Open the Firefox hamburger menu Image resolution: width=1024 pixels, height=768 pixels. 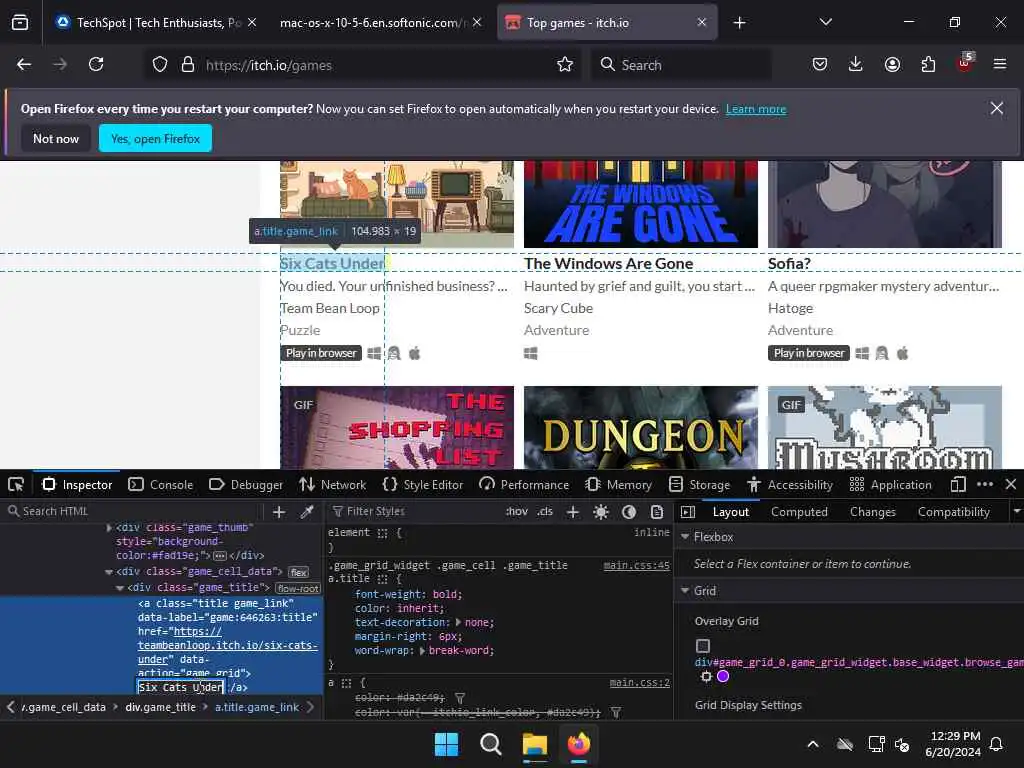1000,64
